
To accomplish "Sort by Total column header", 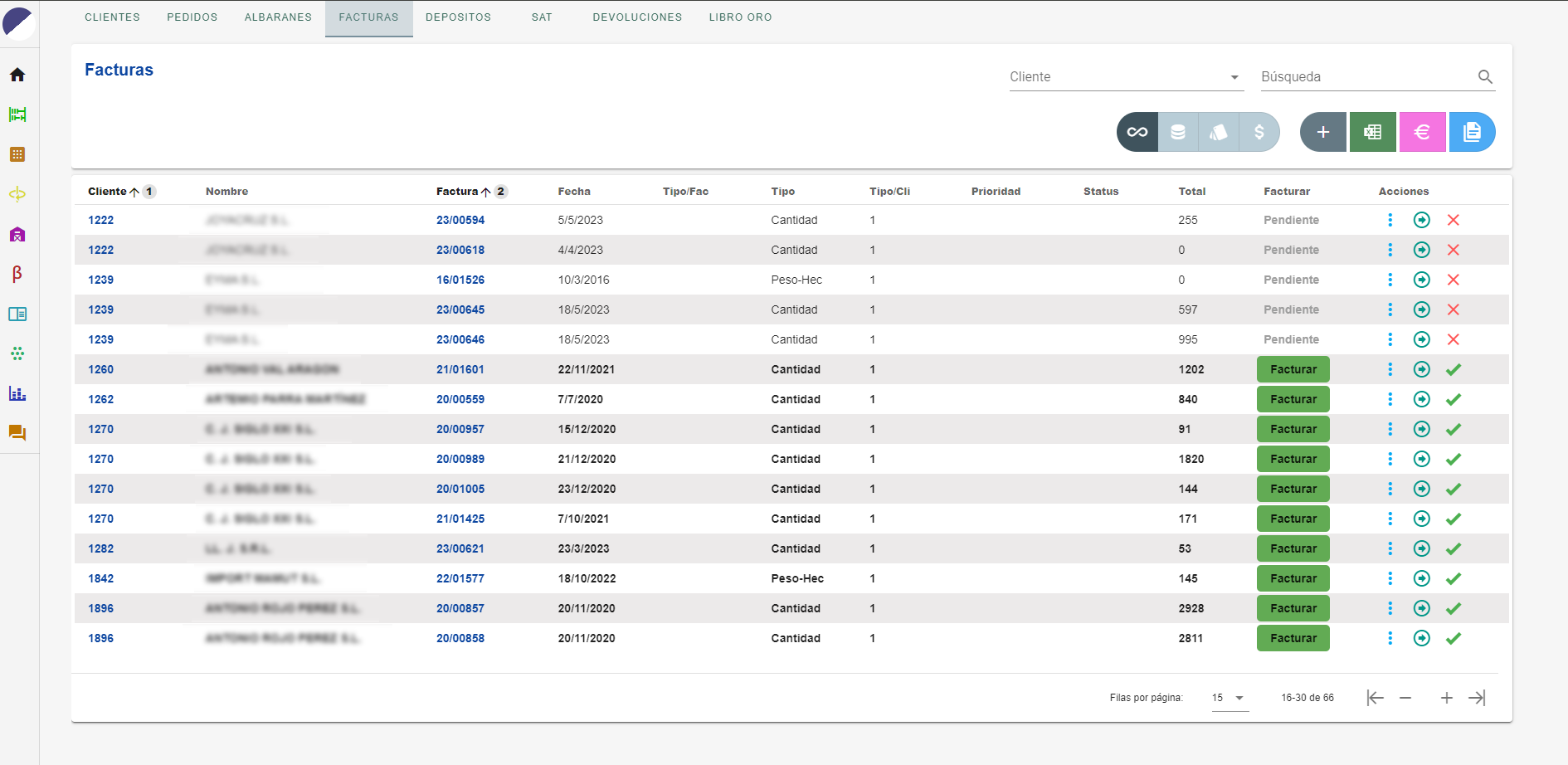I will (1192, 192).
